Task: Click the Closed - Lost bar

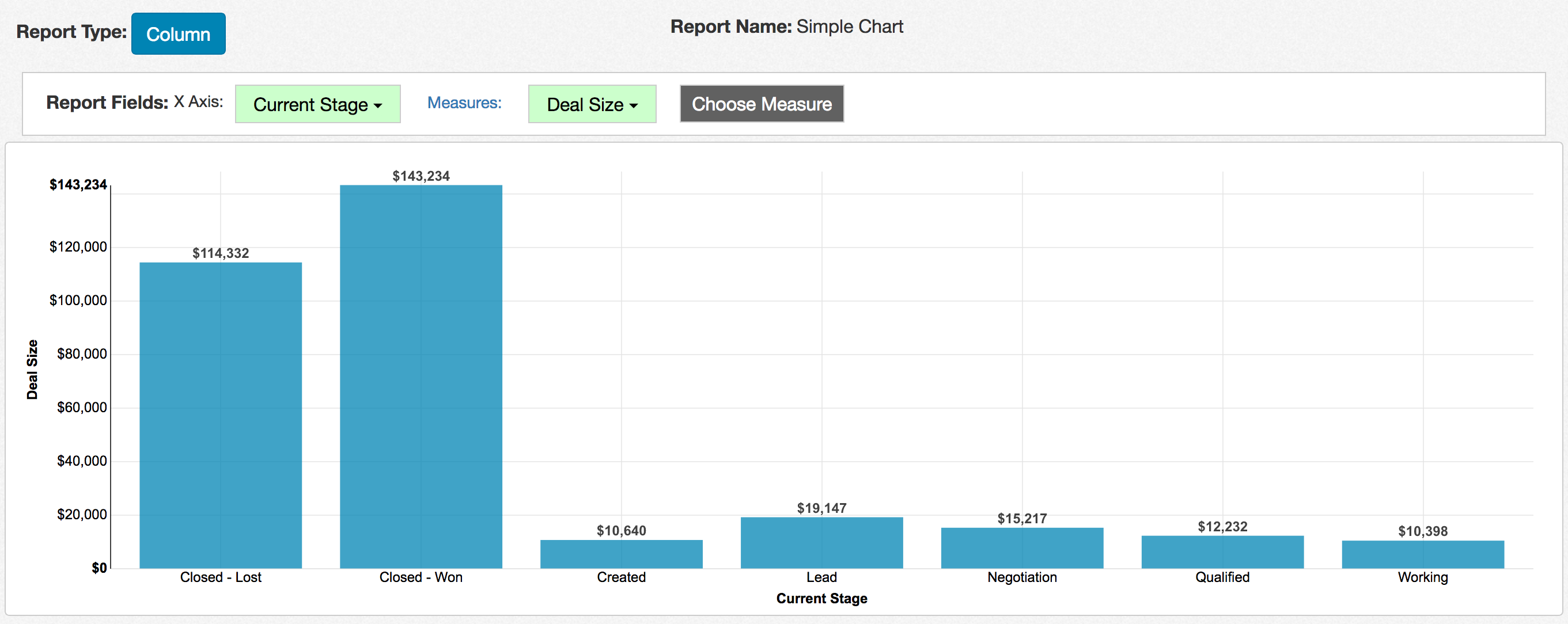Action: tap(221, 416)
